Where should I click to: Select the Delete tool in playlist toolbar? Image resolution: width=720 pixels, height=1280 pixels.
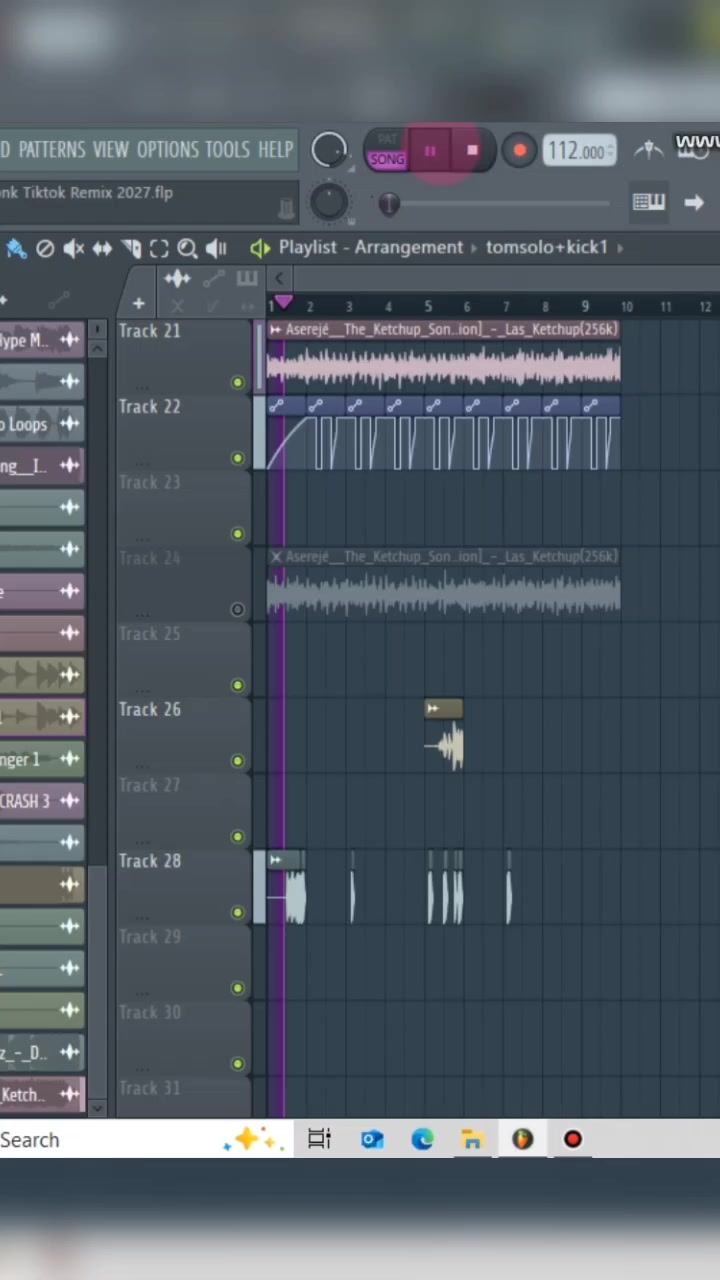[45, 249]
